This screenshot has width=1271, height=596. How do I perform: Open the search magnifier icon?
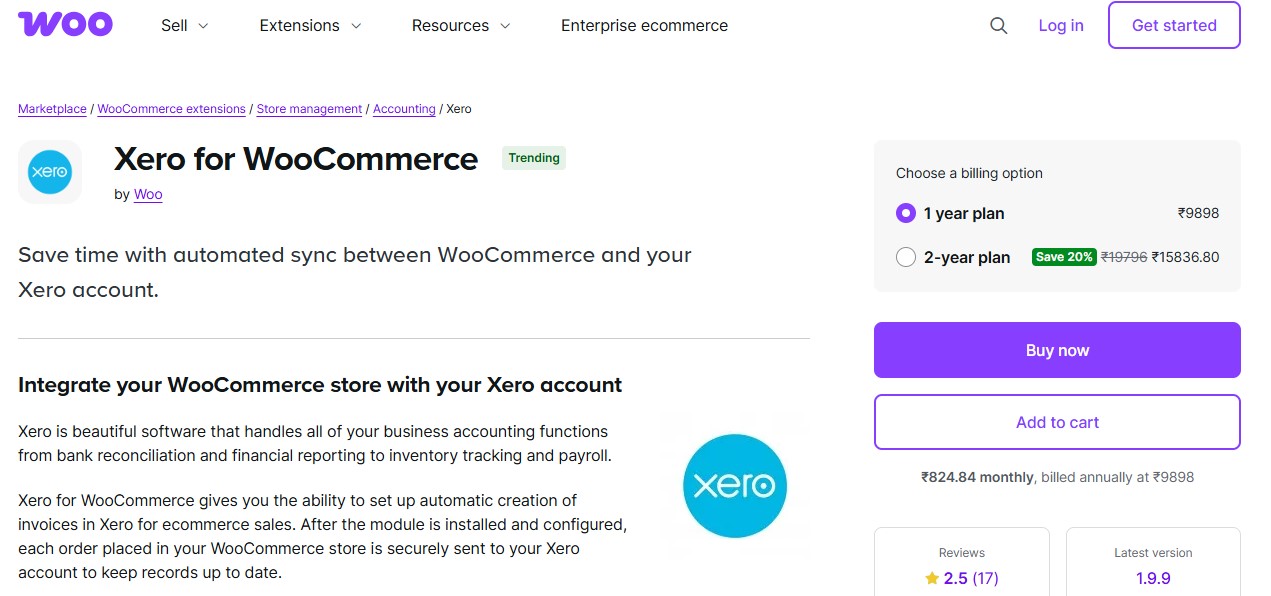998,25
